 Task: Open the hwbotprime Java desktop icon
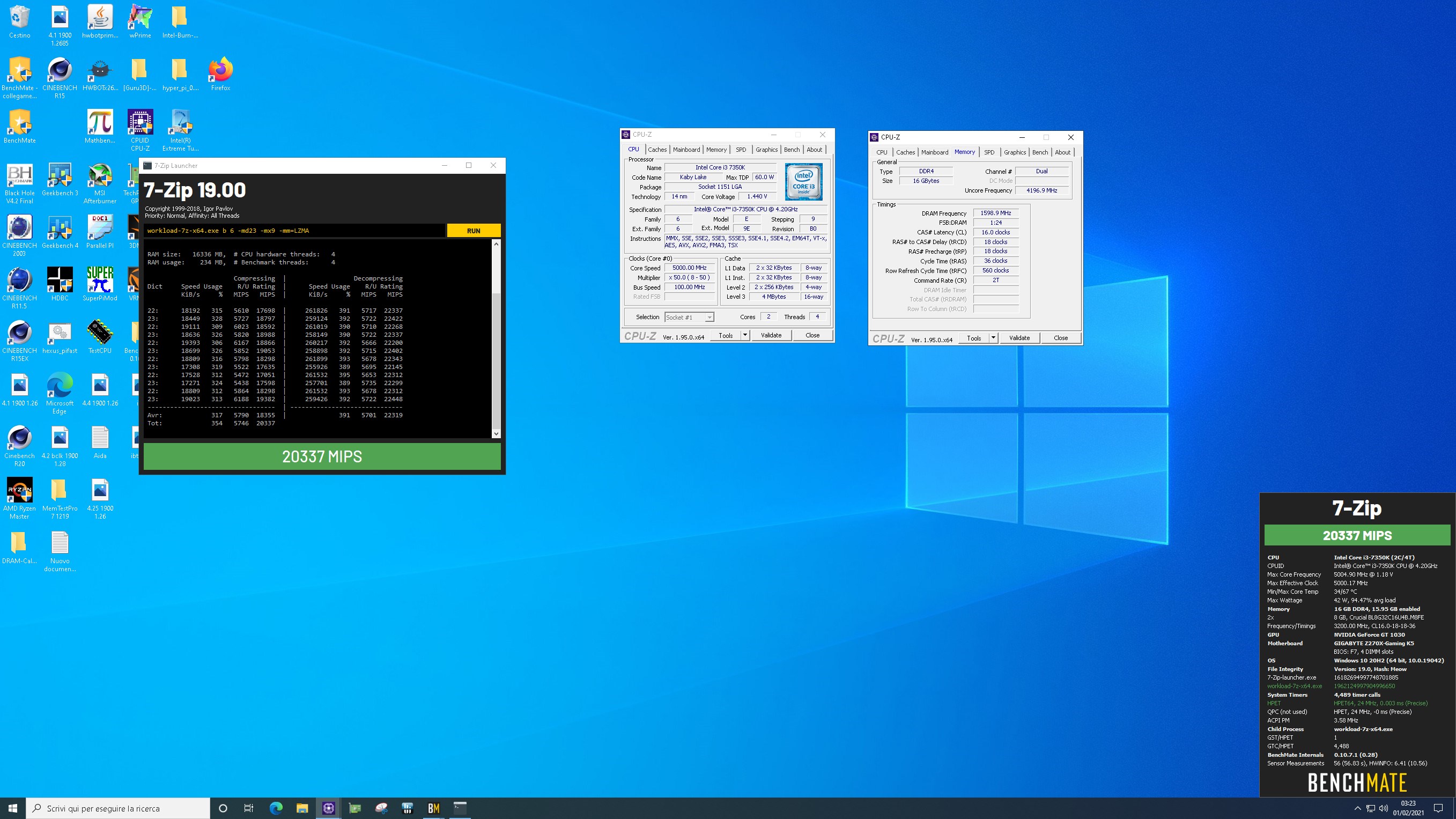click(x=100, y=23)
